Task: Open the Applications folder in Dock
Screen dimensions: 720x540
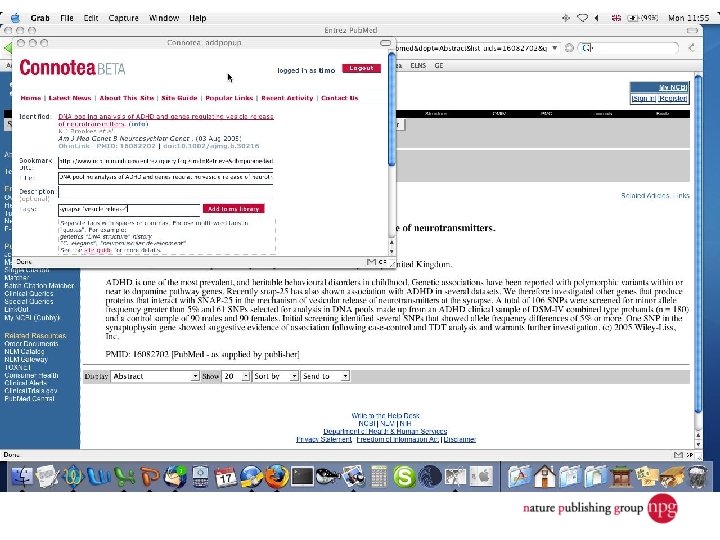Action: coord(519,476)
